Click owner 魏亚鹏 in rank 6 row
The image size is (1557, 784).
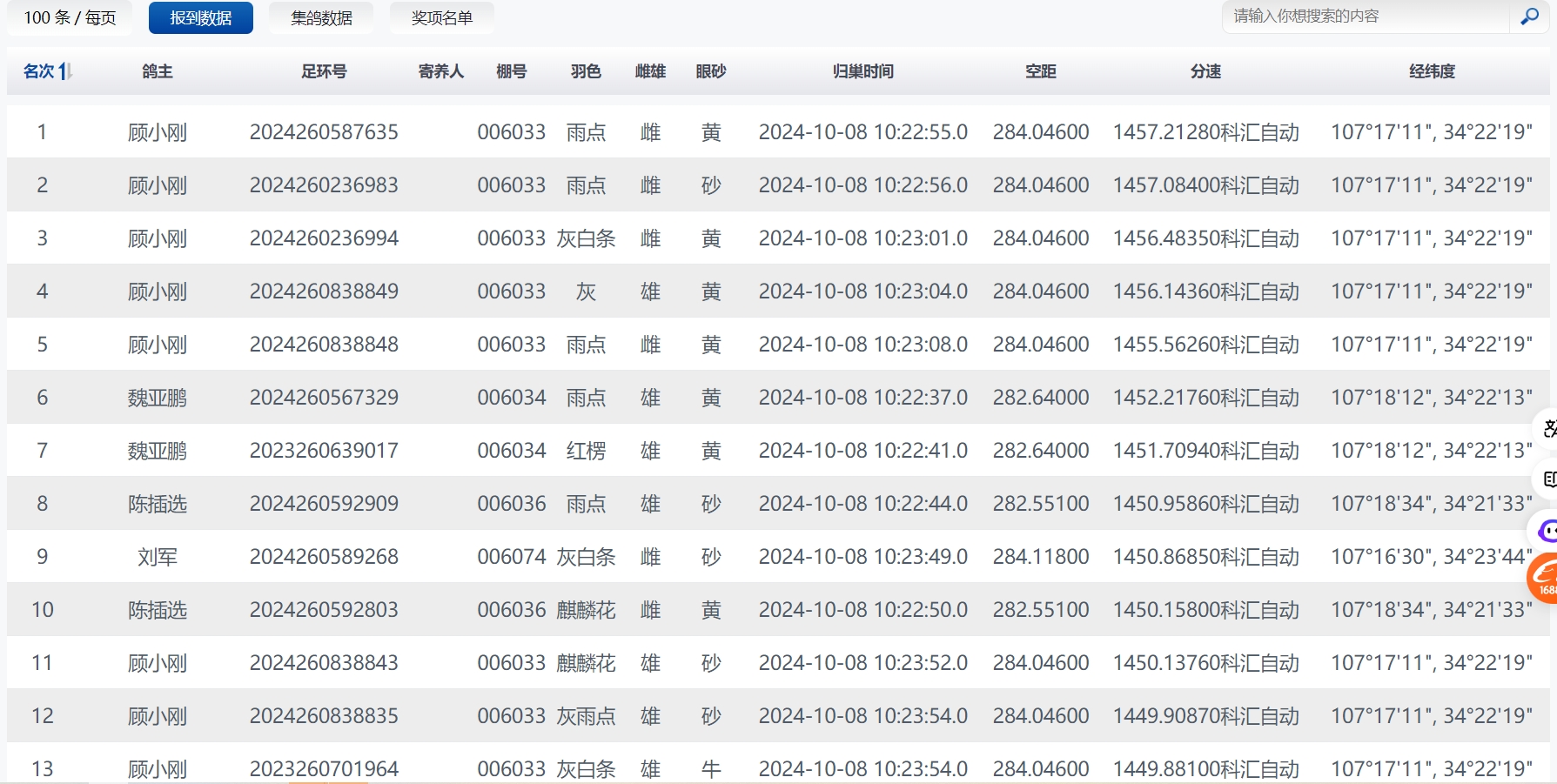tap(158, 398)
